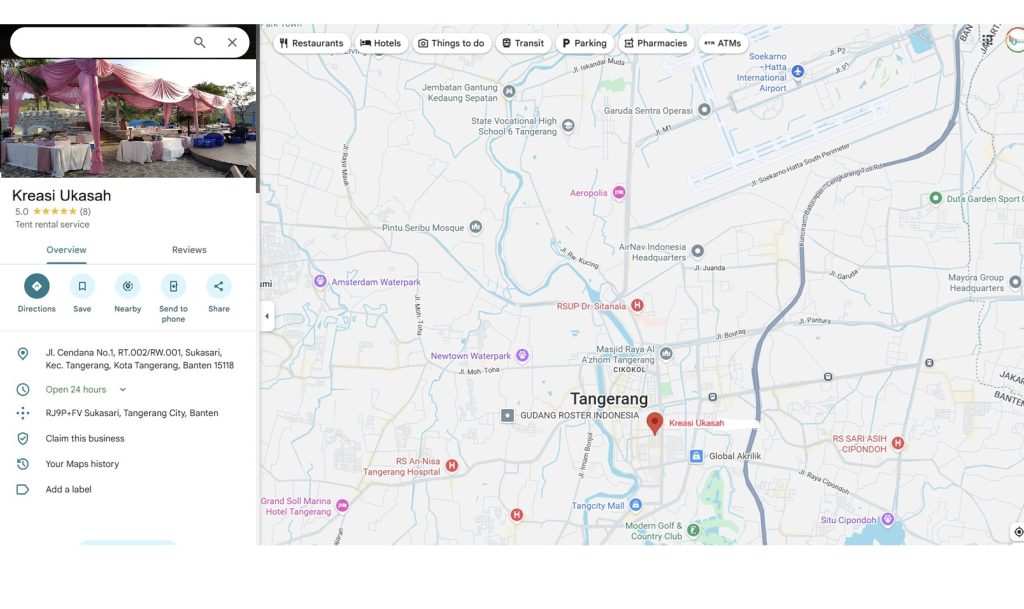Screen dimensions: 1024x609
Task: Click Soekarno-Hatta Airport plane marker
Action: click(797, 71)
